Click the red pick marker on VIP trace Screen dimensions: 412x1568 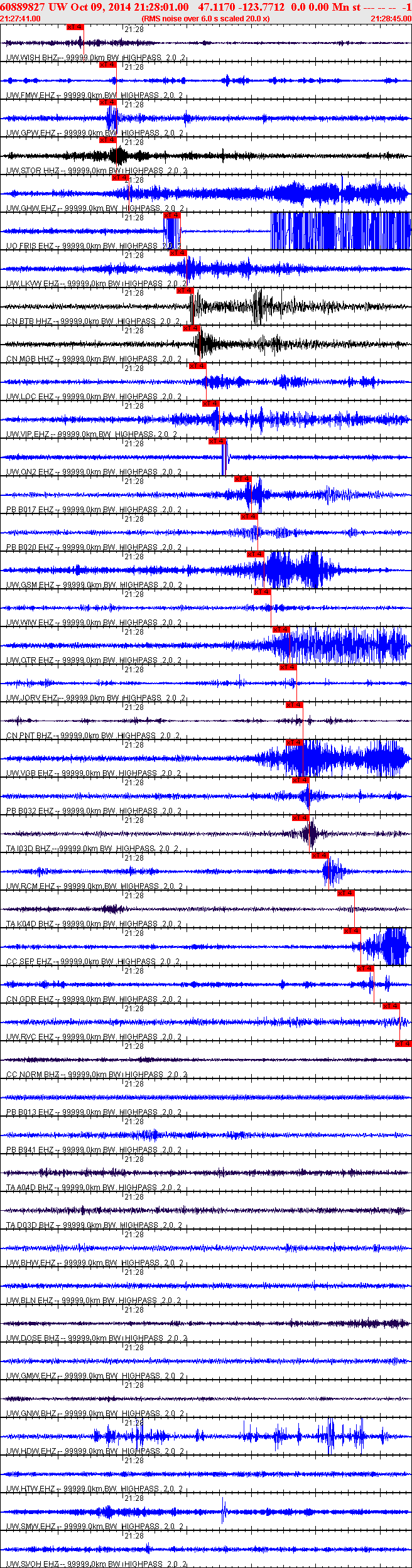[x=211, y=404]
